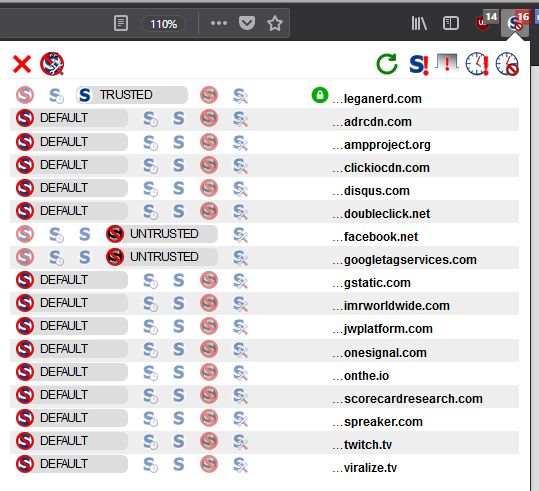Open reader view icon in address bar
The width and height of the screenshot is (539, 491).
coord(121,23)
